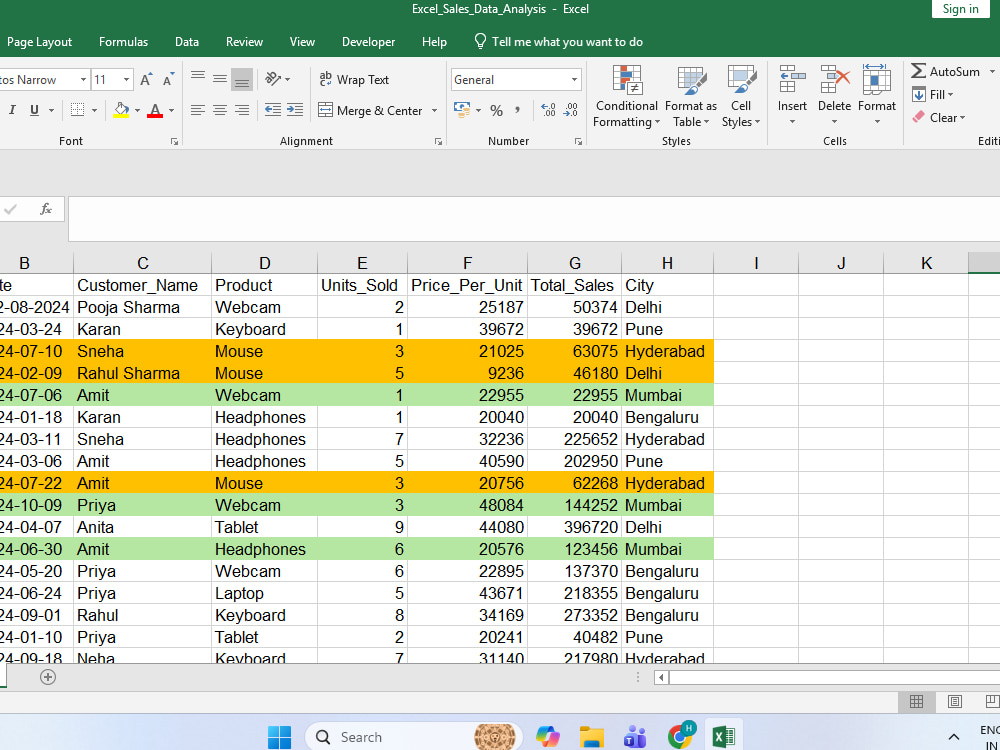Click the Sign in button
Screen dimensions: 1000x750
click(x=960, y=9)
